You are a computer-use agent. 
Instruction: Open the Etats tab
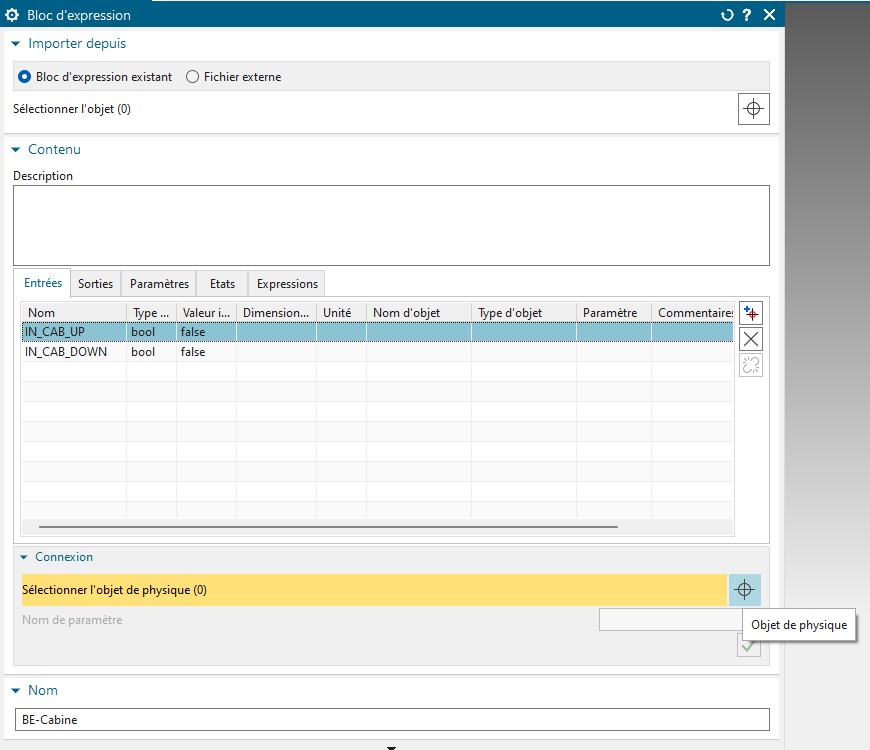coord(222,283)
